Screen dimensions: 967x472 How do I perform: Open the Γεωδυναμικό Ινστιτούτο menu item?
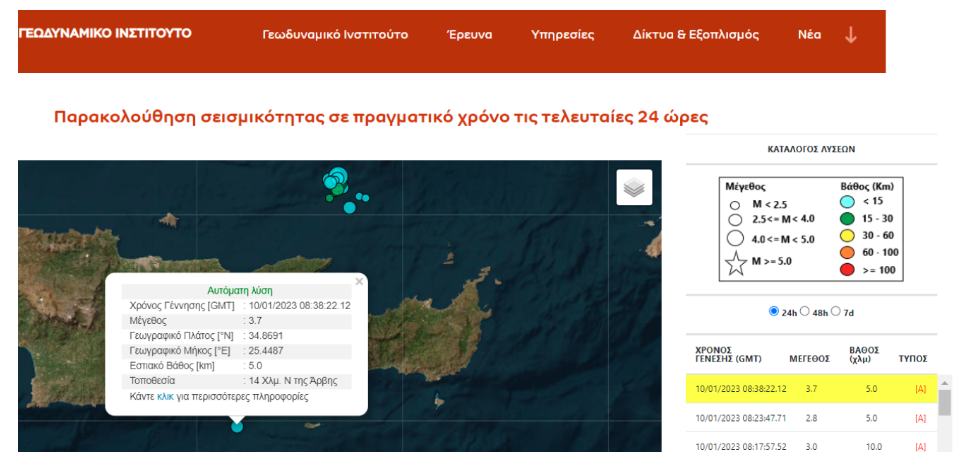pyautogui.click(x=335, y=35)
